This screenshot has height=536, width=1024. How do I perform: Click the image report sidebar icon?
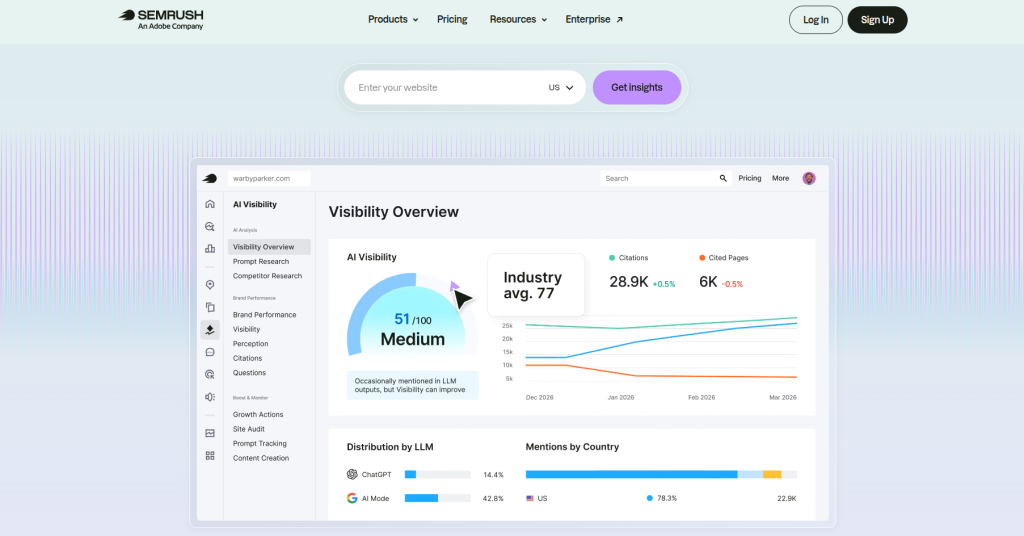[210, 434]
